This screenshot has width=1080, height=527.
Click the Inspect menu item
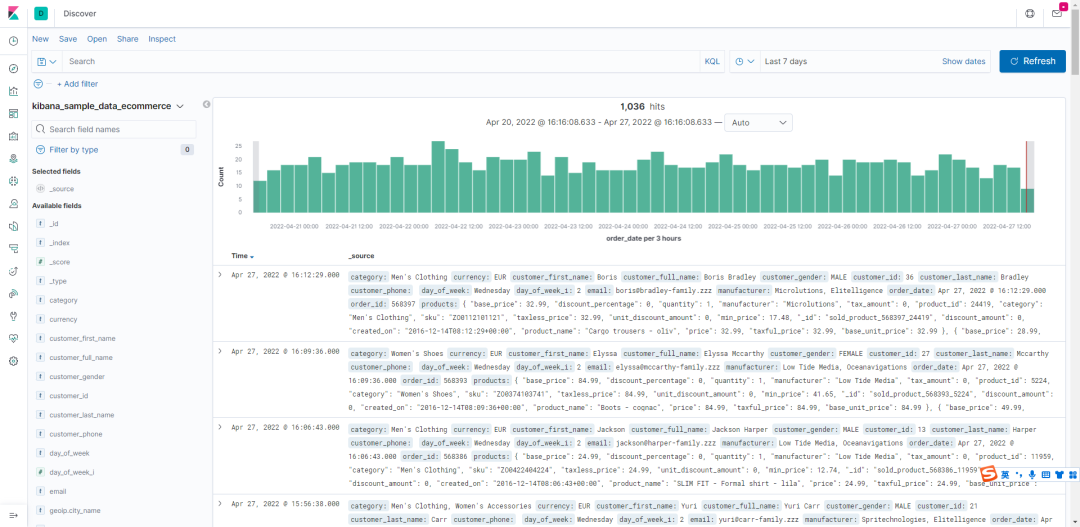tap(162, 39)
